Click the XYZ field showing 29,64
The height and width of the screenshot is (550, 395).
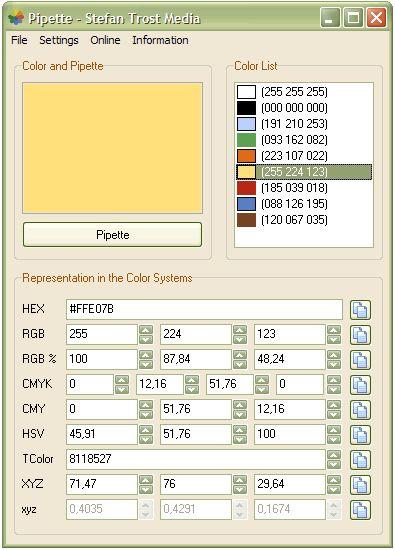coord(290,484)
